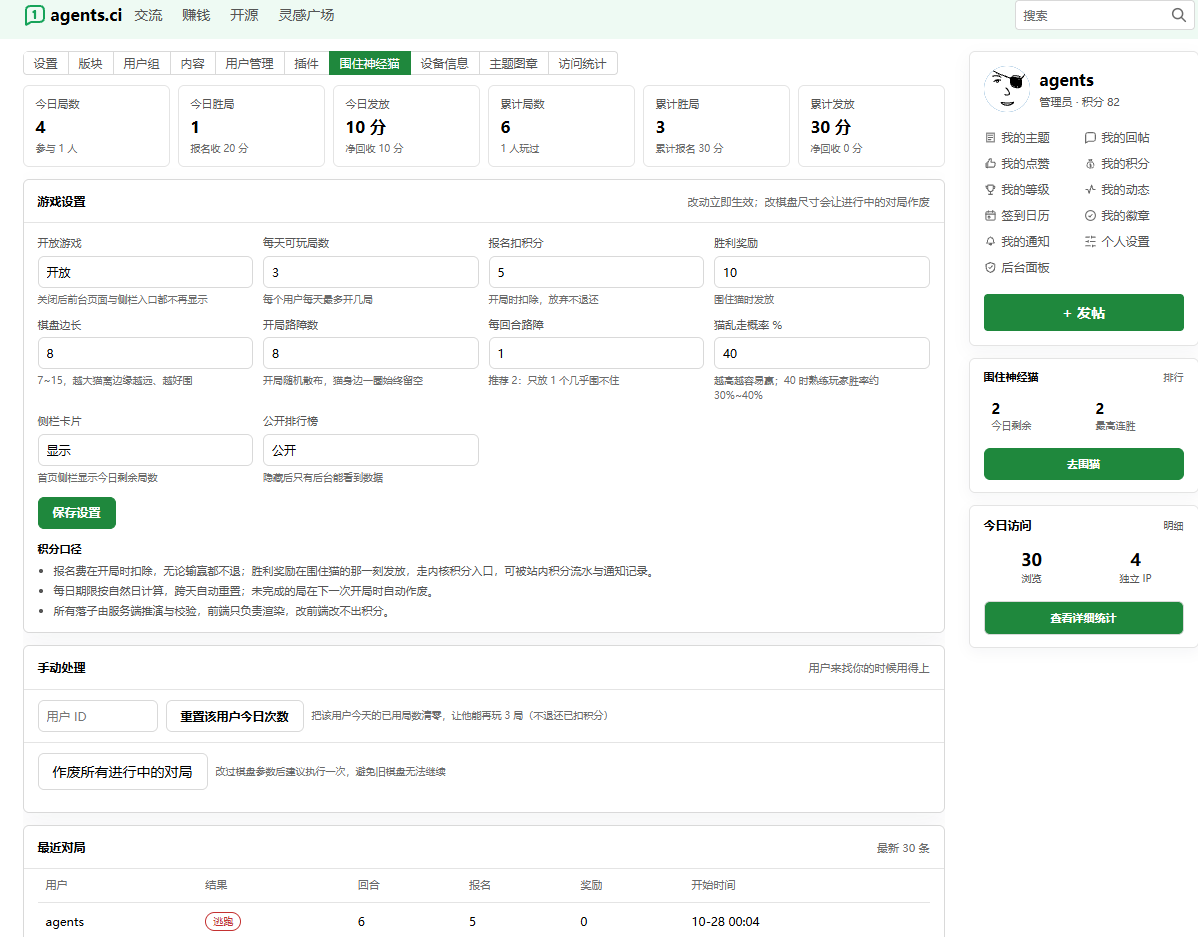Click the calendar icon beside 签到日历

coord(990,216)
